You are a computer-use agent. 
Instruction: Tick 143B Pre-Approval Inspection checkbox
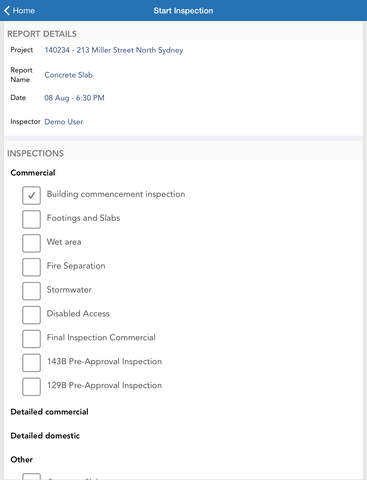[x=31, y=363]
